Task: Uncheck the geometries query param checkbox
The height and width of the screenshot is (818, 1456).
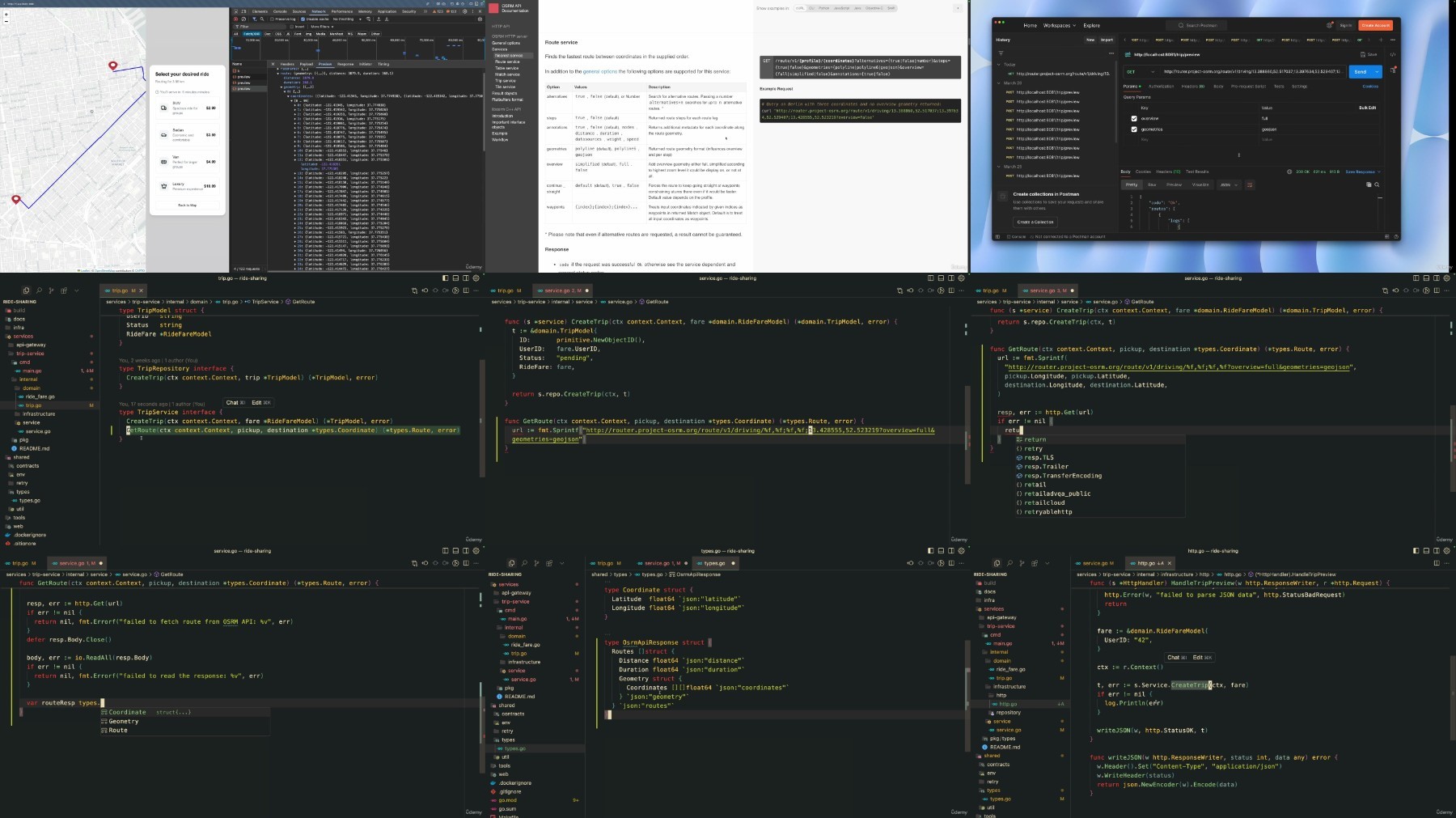Action: pyautogui.click(x=1134, y=129)
